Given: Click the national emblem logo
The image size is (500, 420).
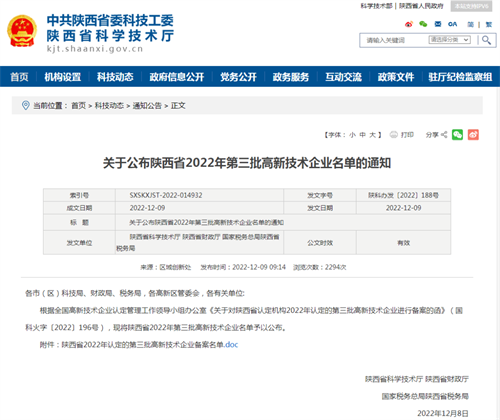Looking at the screenshot, I should [x=22, y=31].
